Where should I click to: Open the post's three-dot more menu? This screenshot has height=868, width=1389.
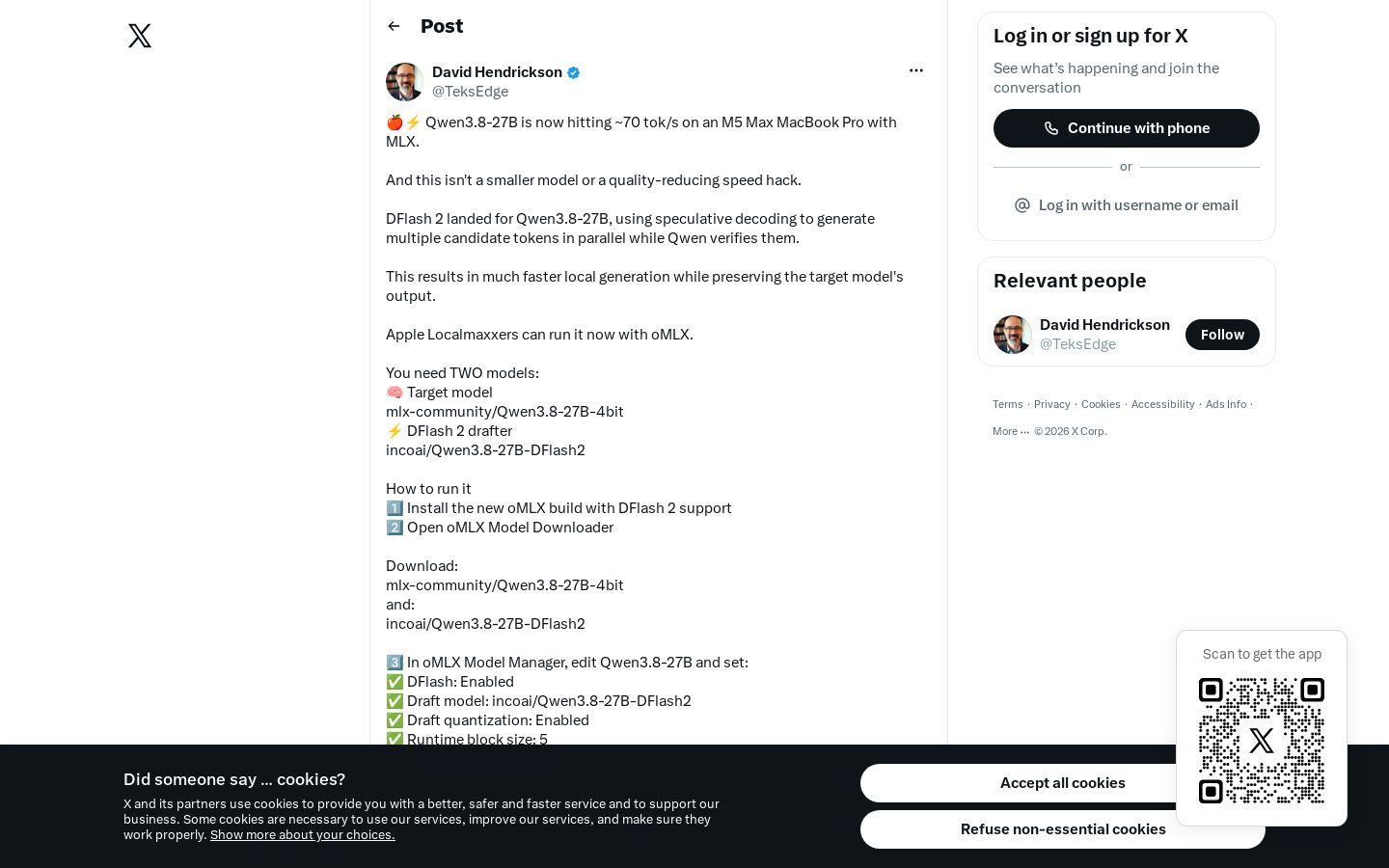916,70
